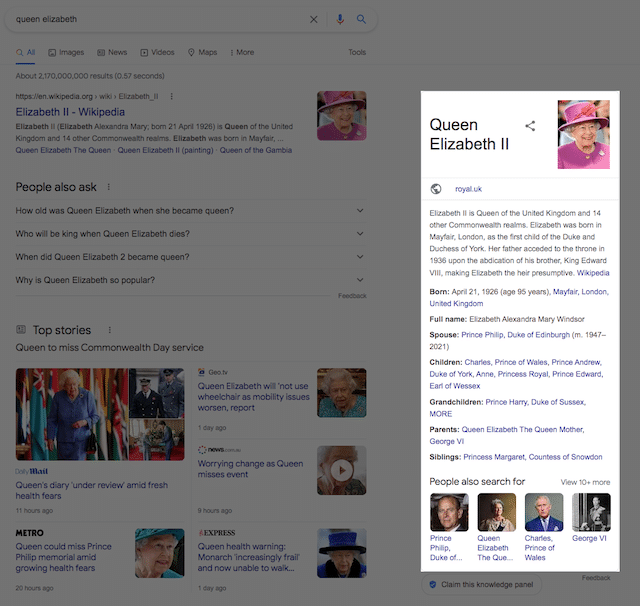Expand Who will be king when Queen Elizabeth dies

pos(191,234)
